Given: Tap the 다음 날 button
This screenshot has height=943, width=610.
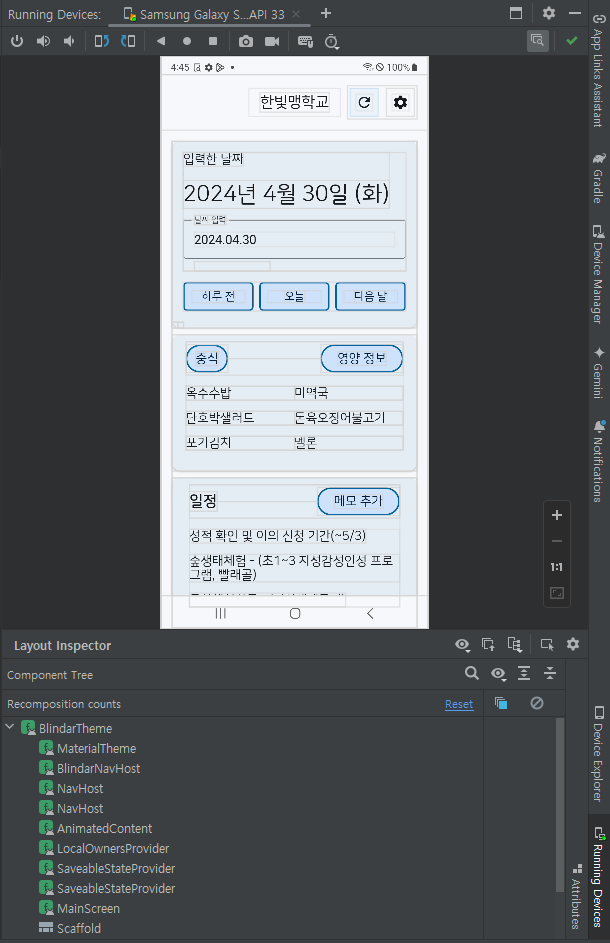Looking at the screenshot, I should pos(370,296).
